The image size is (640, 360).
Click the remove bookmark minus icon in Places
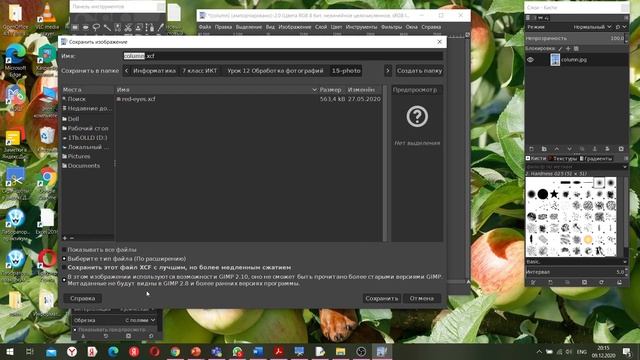72,238
